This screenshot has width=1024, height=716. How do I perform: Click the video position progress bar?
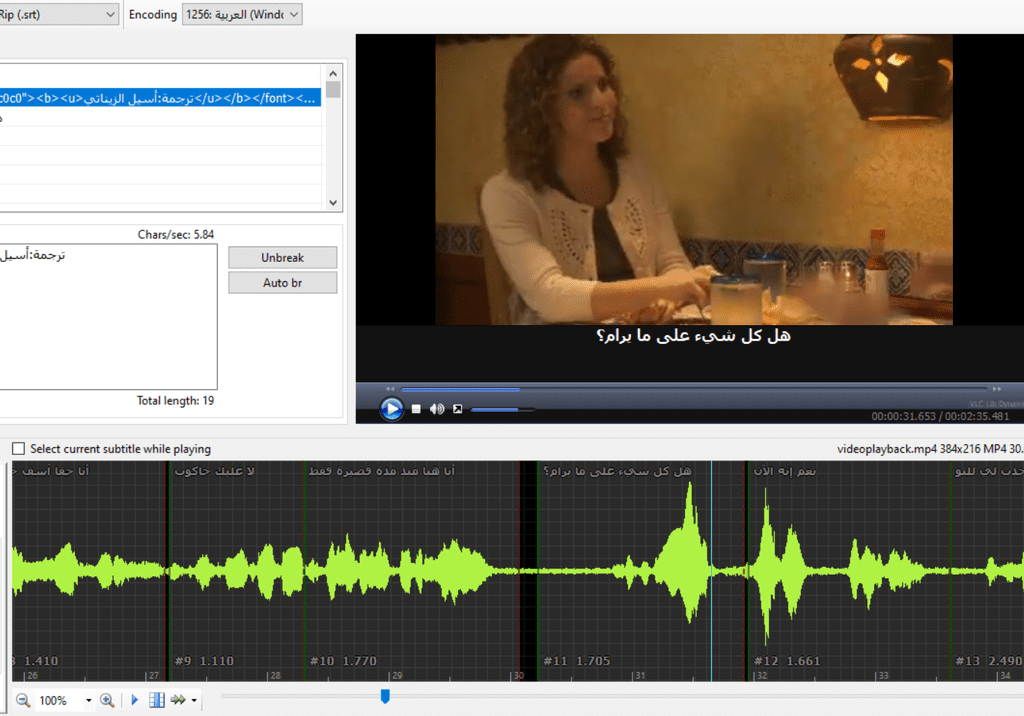[x=694, y=389]
